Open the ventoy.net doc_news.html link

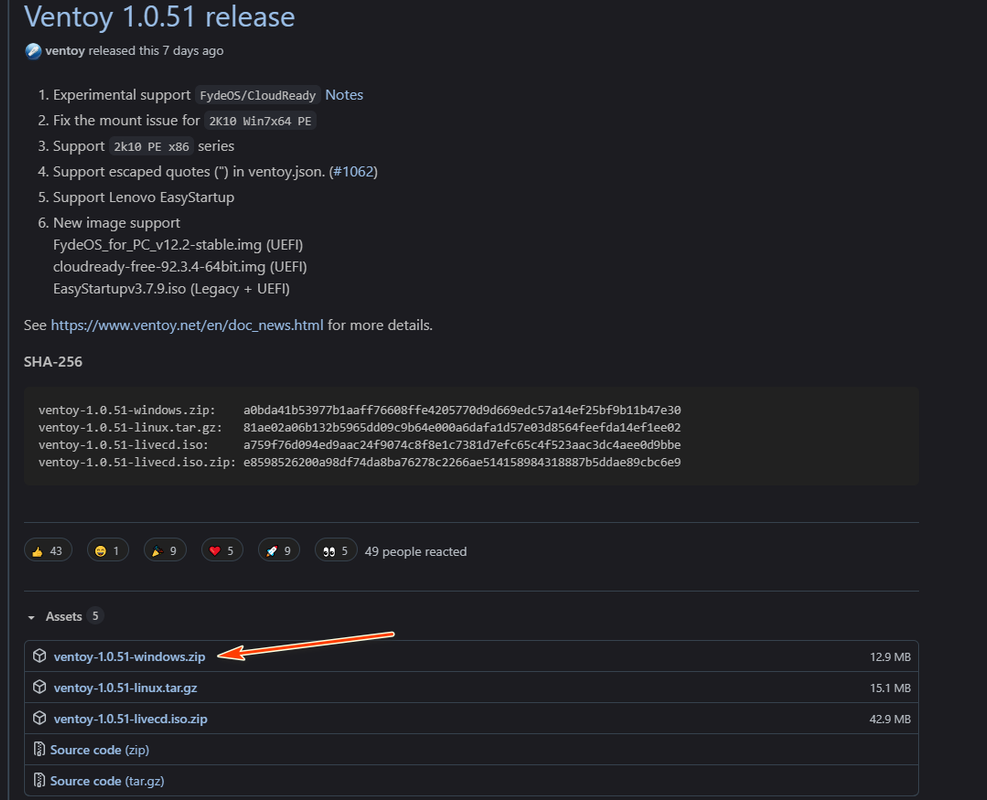pyautogui.click(x=187, y=325)
